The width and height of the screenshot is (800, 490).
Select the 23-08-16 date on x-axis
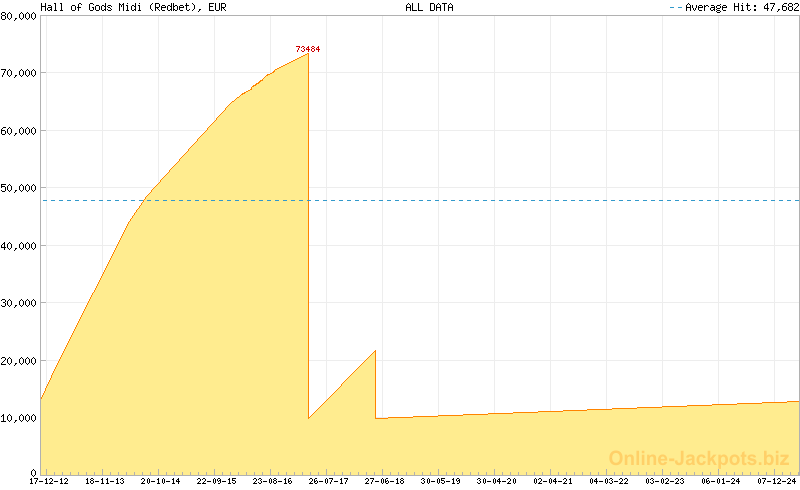(x=272, y=481)
